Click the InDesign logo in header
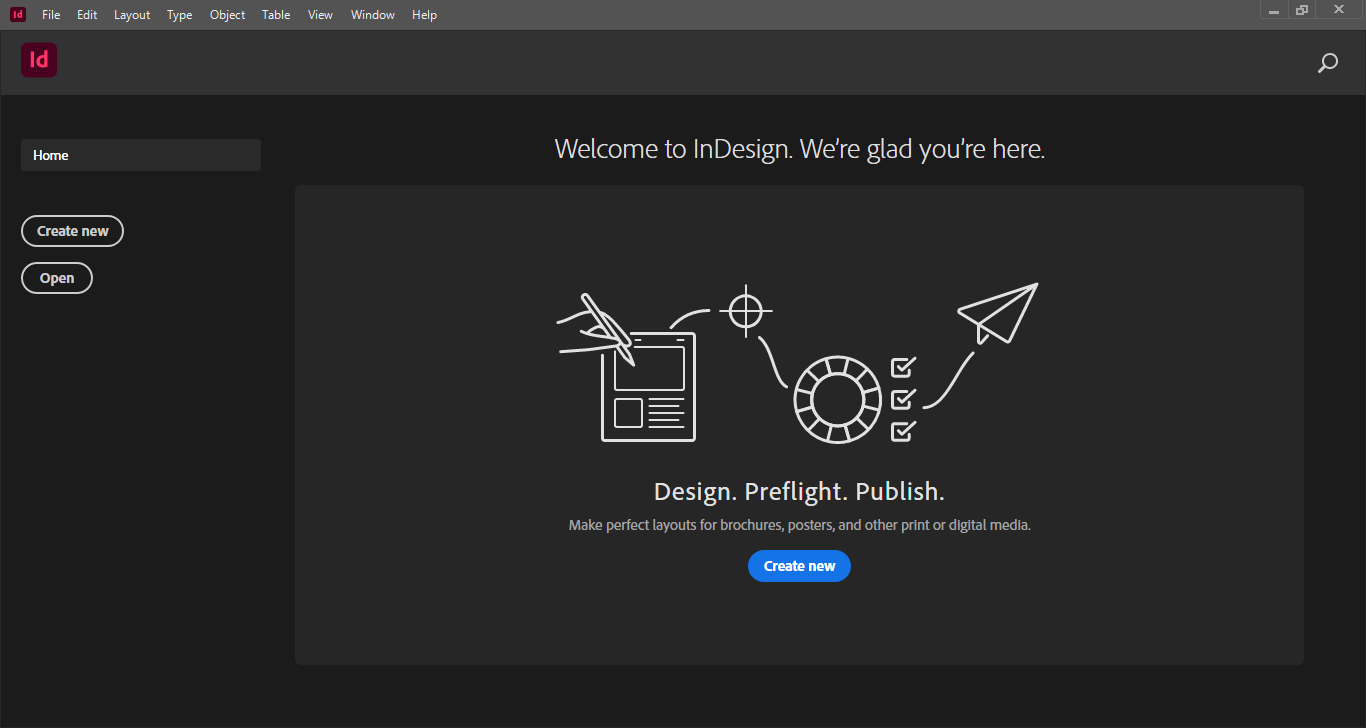The height and width of the screenshot is (728, 1366). pyautogui.click(x=39, y=60)
